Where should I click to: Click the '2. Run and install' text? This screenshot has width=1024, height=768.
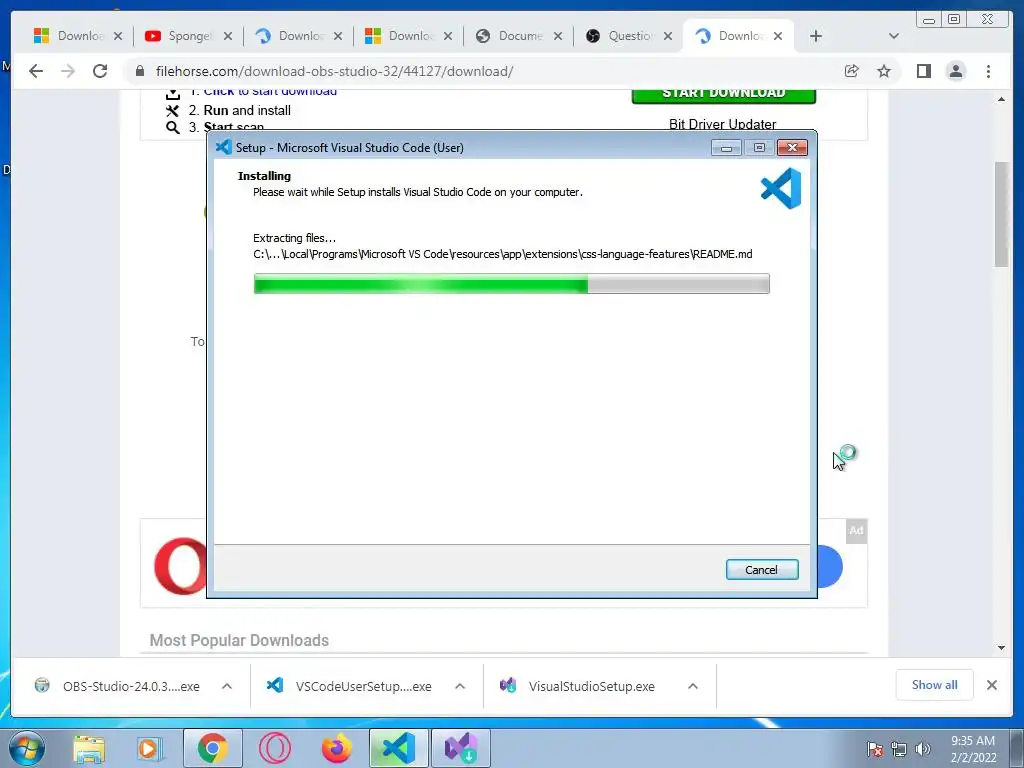240,110
